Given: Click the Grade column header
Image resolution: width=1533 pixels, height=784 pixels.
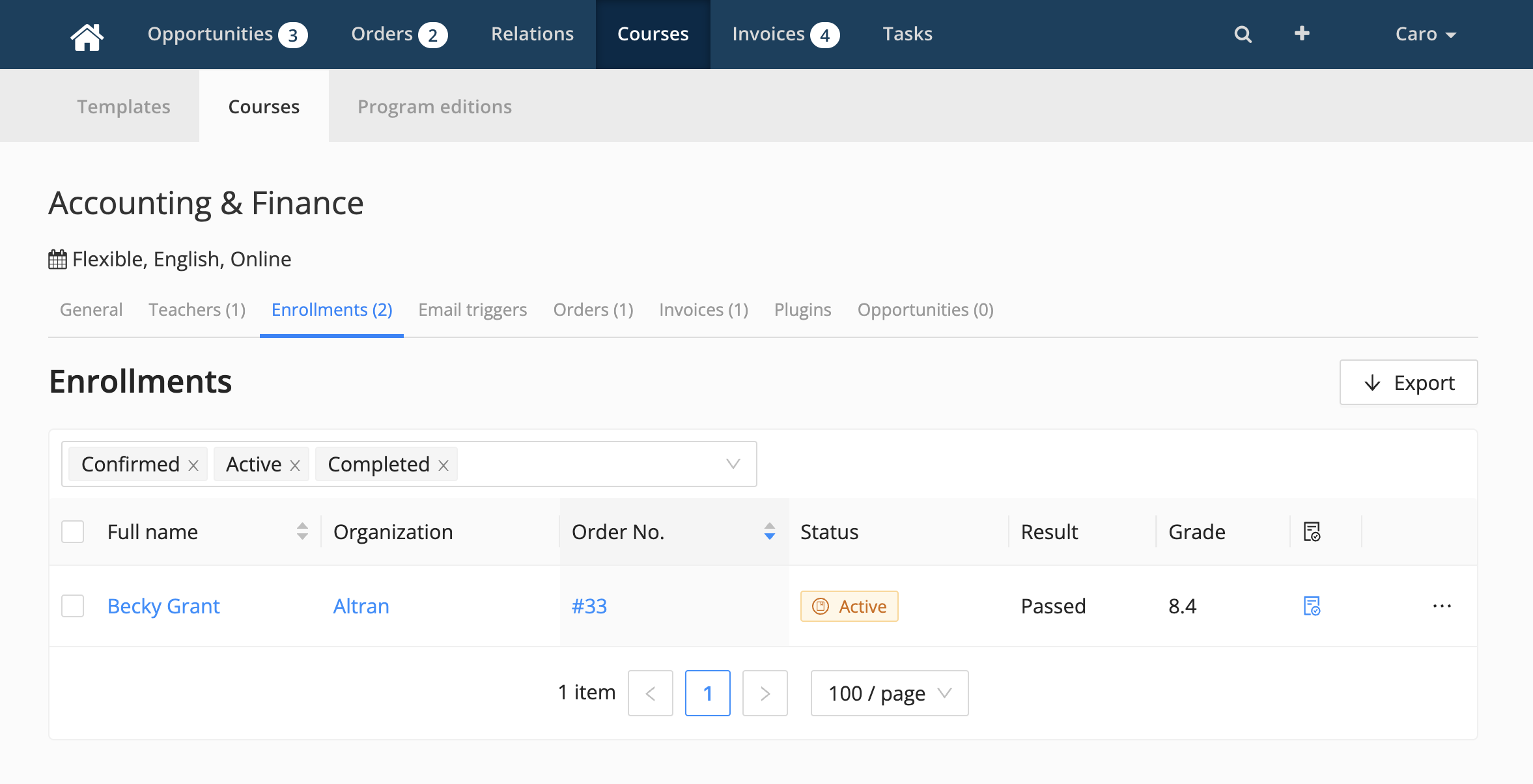Looking at the screenshot, I should tap(1197, 532).
